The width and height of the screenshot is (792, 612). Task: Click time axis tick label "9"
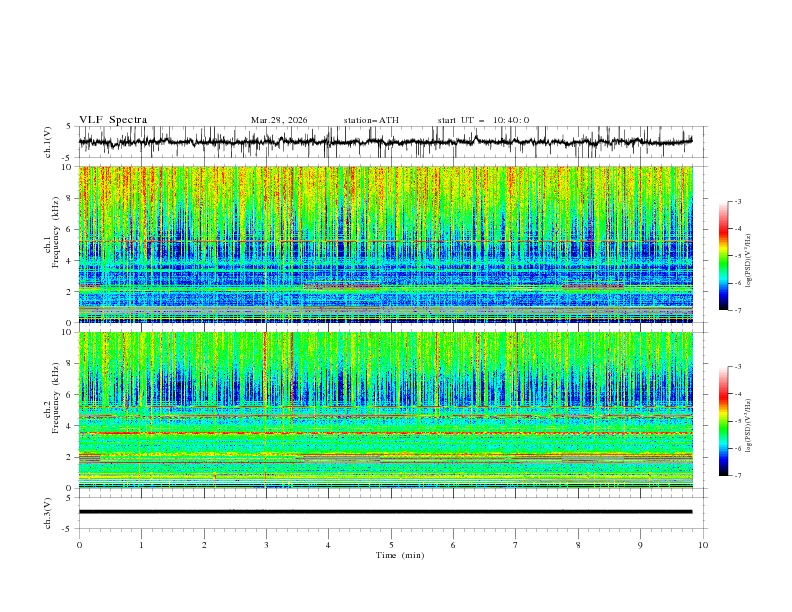pos(640,545)
